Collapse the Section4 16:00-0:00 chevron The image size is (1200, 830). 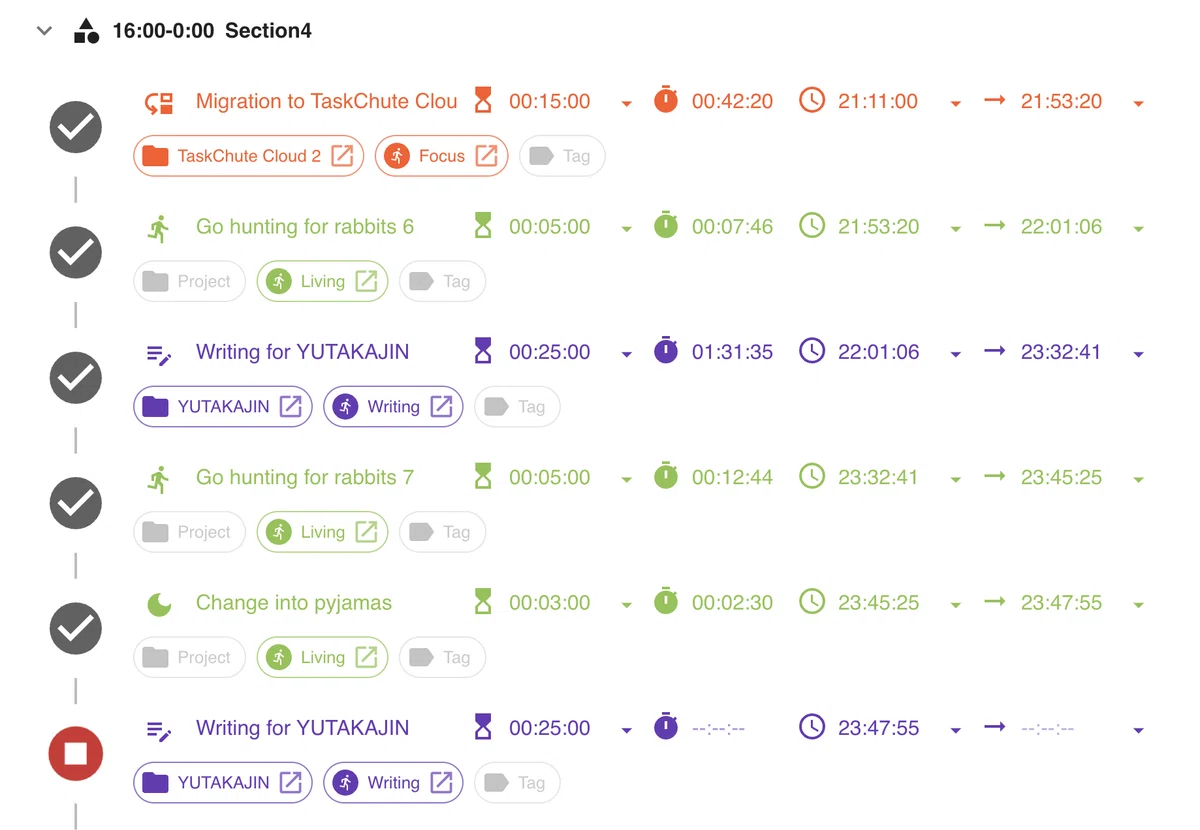click(x=44, y=31)
